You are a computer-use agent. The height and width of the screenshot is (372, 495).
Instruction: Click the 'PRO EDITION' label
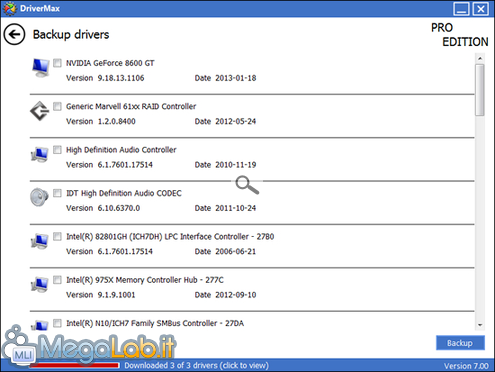pos(460,35)
